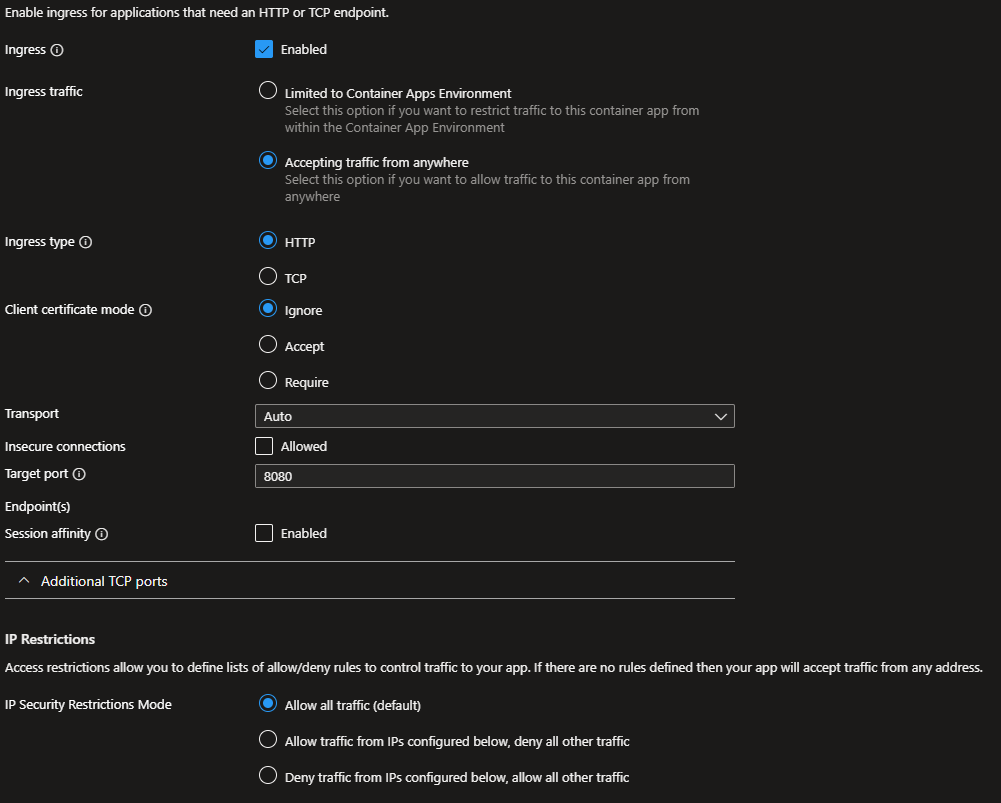Open the Target port info icon
Screen dimensions: 1001x803
coord(79,474)
